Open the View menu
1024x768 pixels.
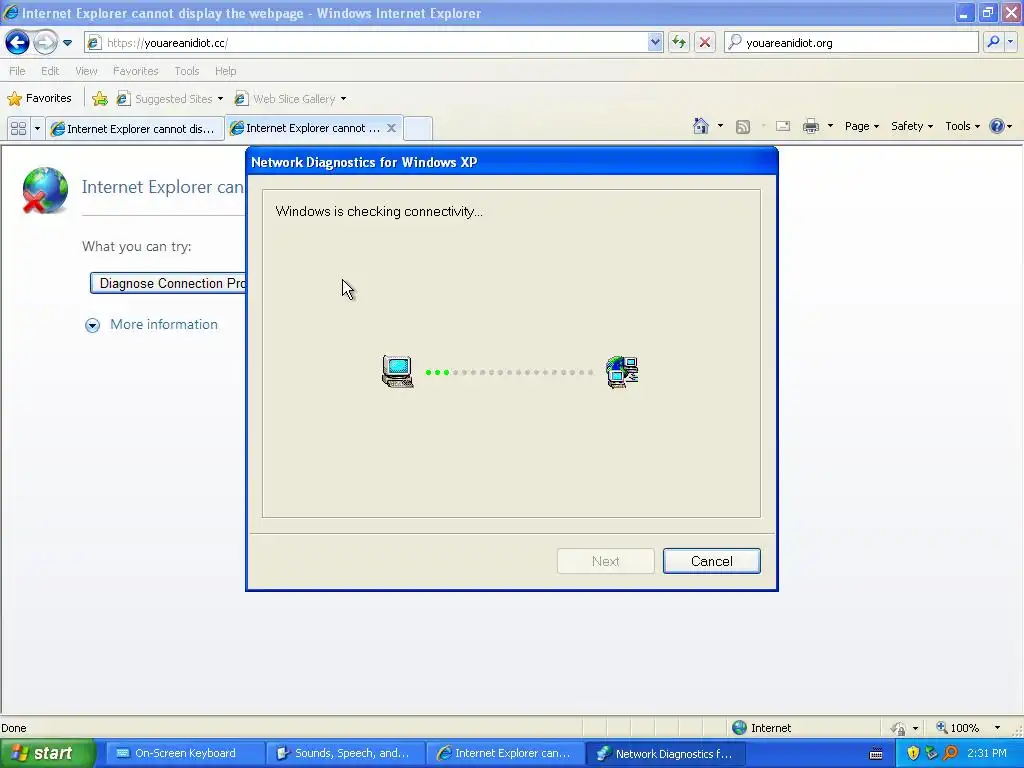point(86,71)
